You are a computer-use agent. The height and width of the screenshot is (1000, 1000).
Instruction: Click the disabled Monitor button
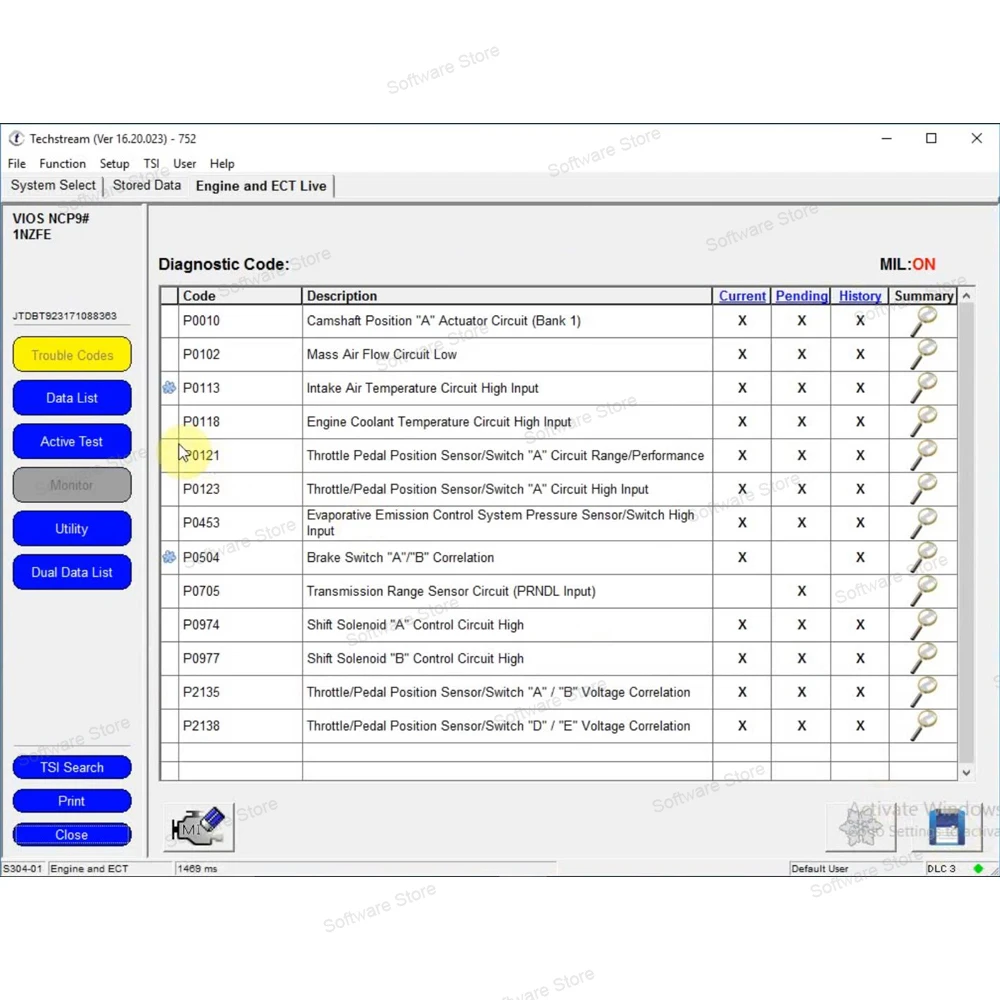click(x=72, y=485)
